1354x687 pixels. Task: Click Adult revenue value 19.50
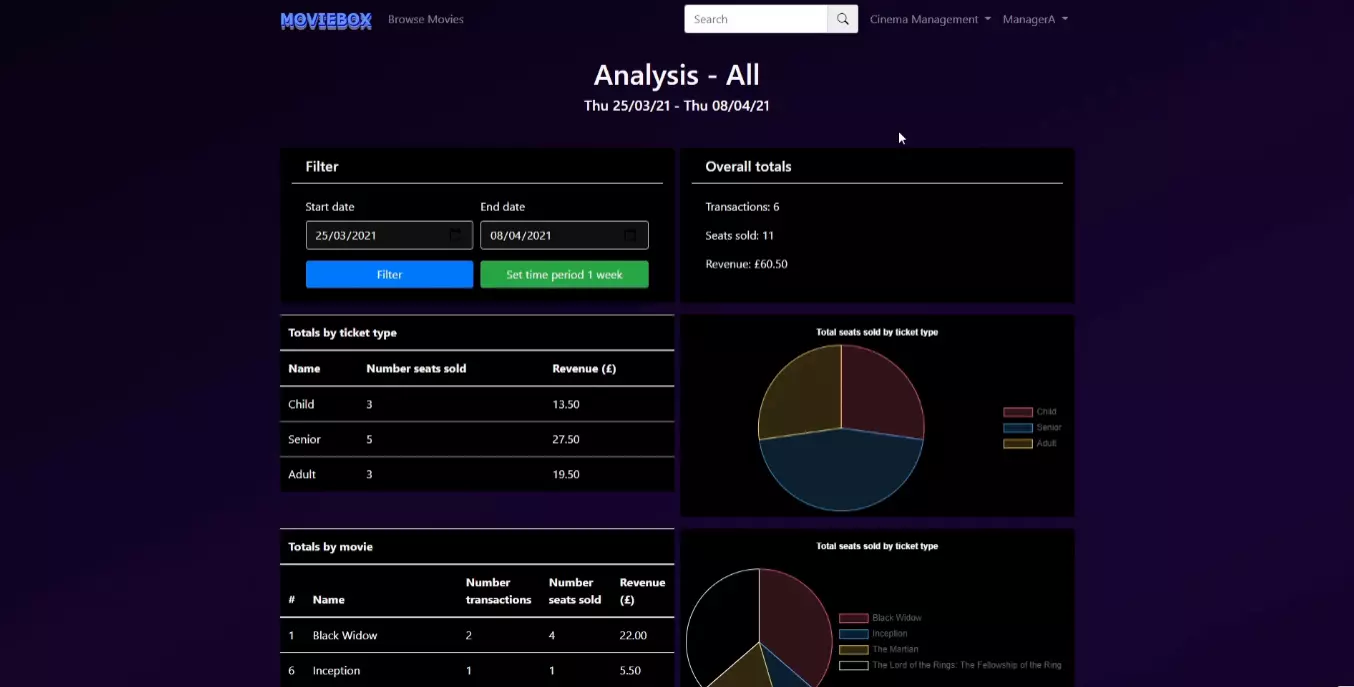click(566, 474)
